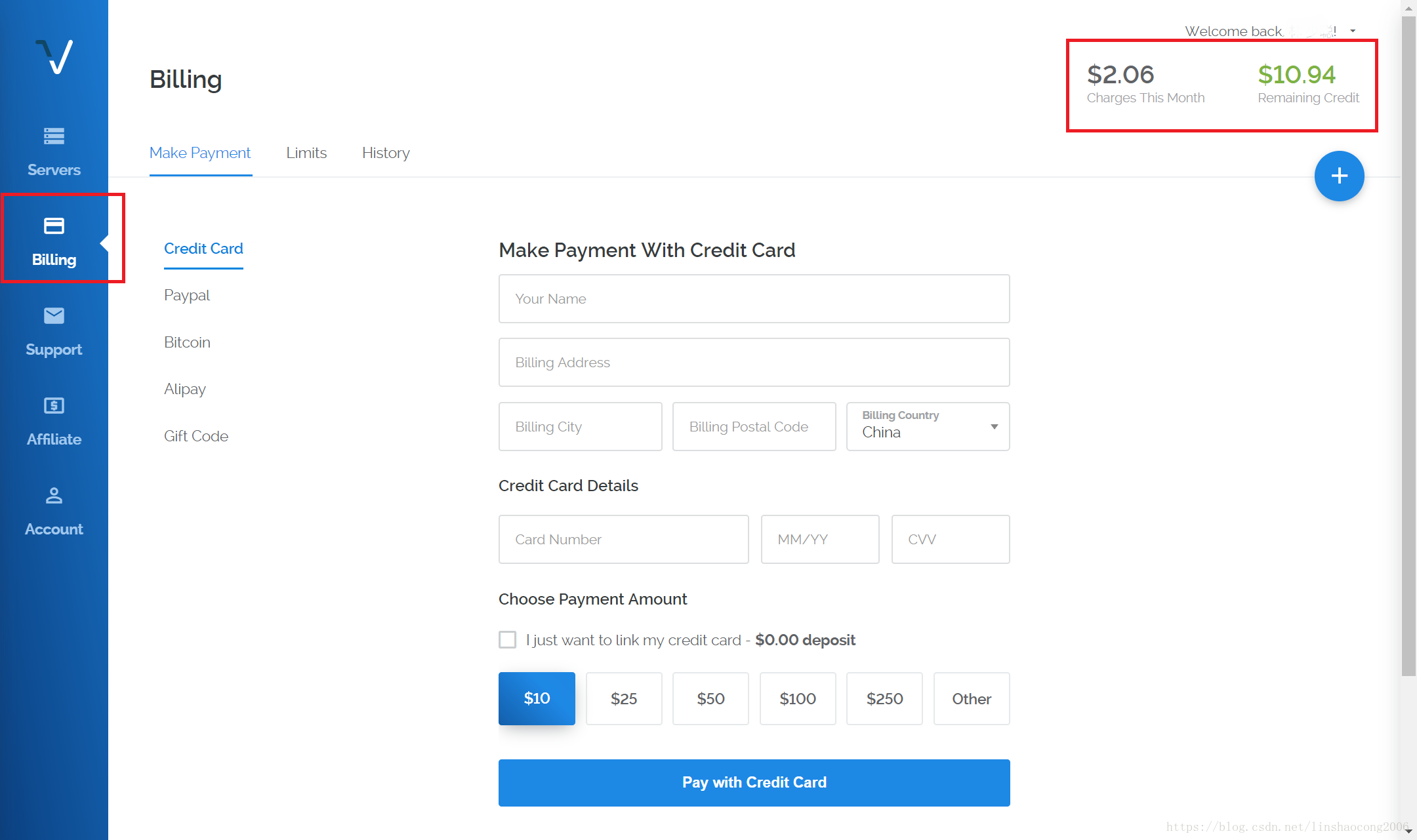Open the Billing sidebar icon
Screen dimensions: 1417x840
point(54,226)
